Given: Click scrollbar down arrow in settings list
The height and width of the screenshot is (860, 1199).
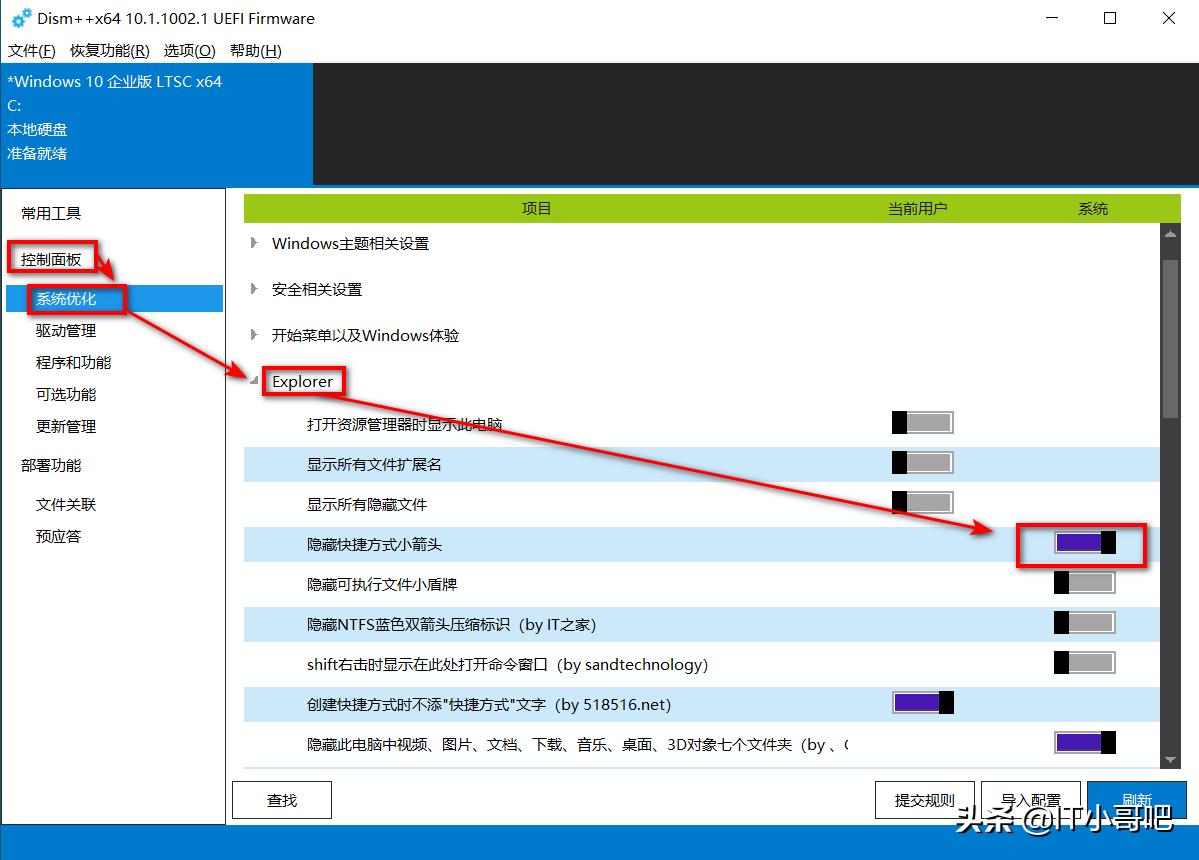Looking at the screenshot, I should click(1170, 759).
